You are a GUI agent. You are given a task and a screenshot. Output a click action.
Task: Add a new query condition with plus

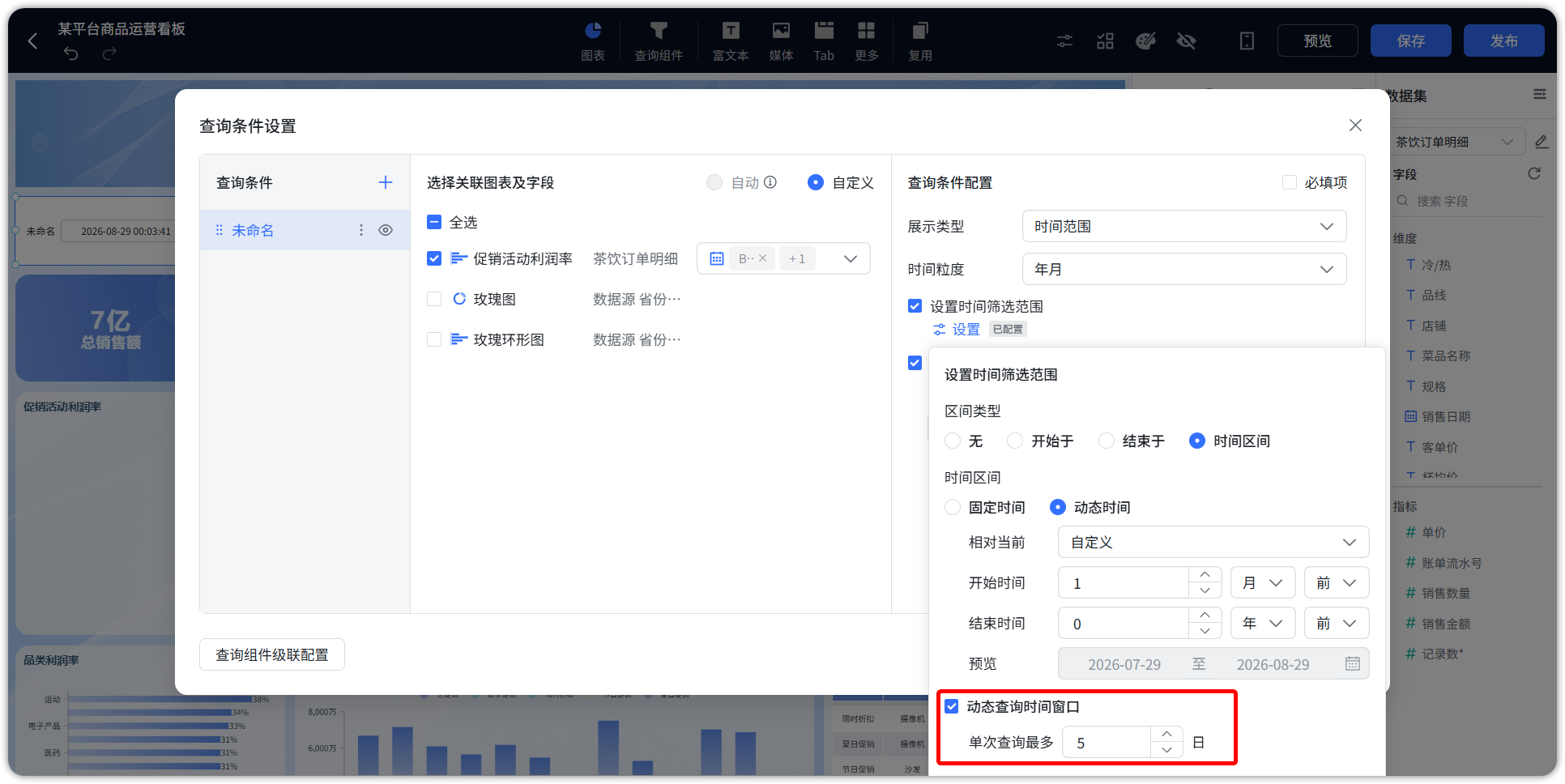click(x=386, y=182)
